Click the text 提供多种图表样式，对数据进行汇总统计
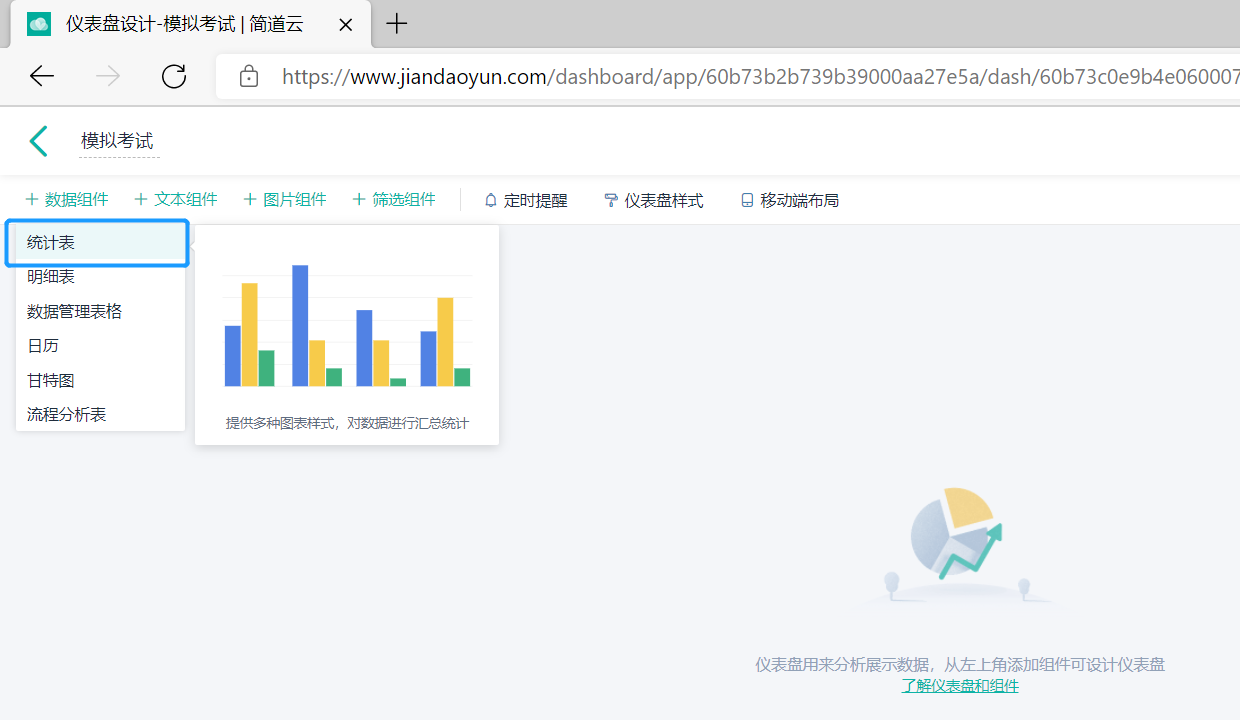This screenshot has height=720, width=1240. pos(347,423)
